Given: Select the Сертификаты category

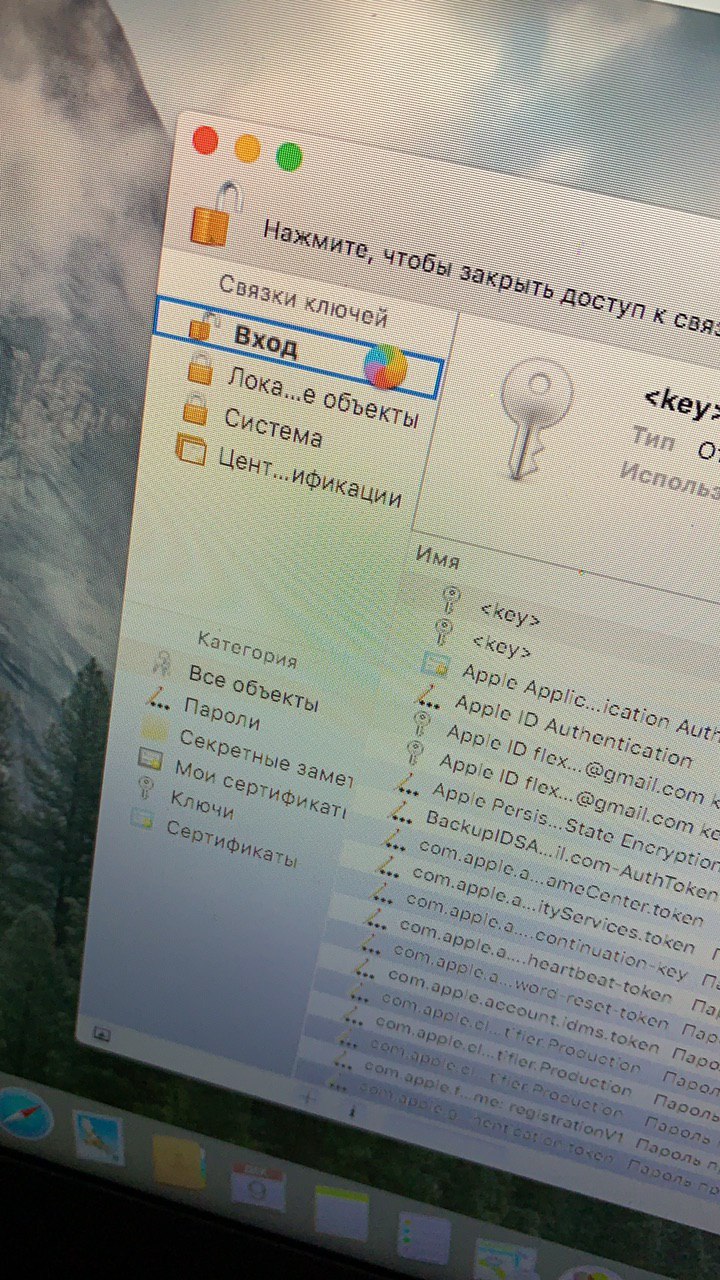Looking at the screenshot, I should coord(231,844).
